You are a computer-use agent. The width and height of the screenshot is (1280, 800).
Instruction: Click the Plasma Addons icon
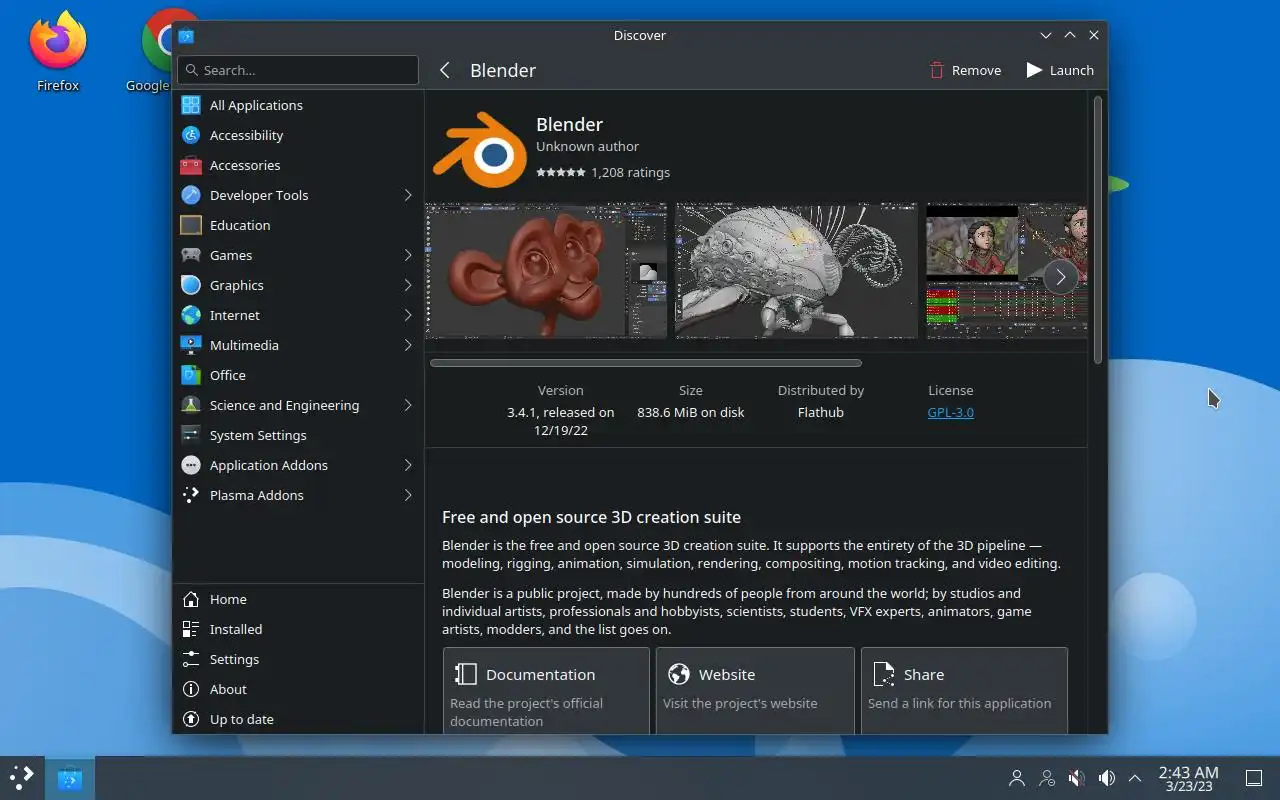point(191,495)
